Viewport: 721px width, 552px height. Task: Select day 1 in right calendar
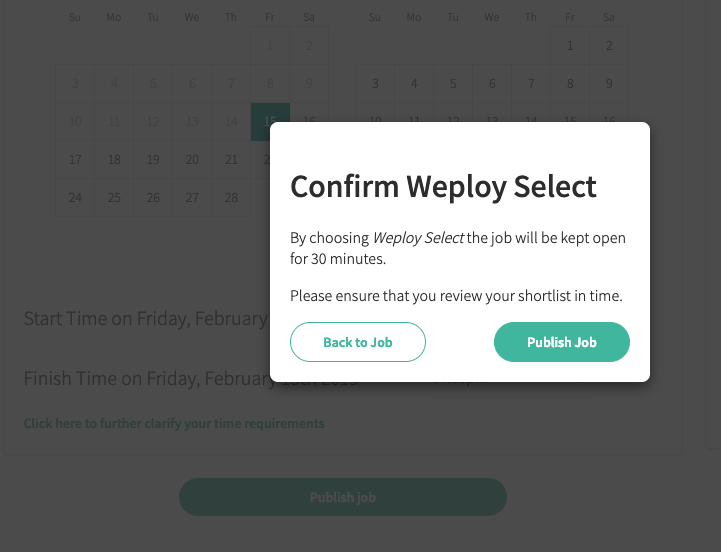(x=570, y=46)
